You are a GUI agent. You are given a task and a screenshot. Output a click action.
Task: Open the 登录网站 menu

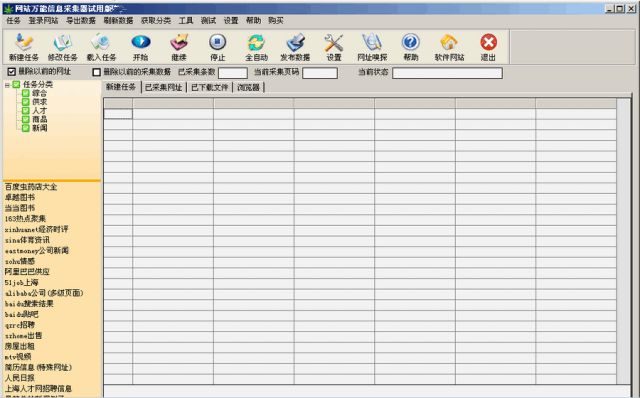tap(43, 20)
